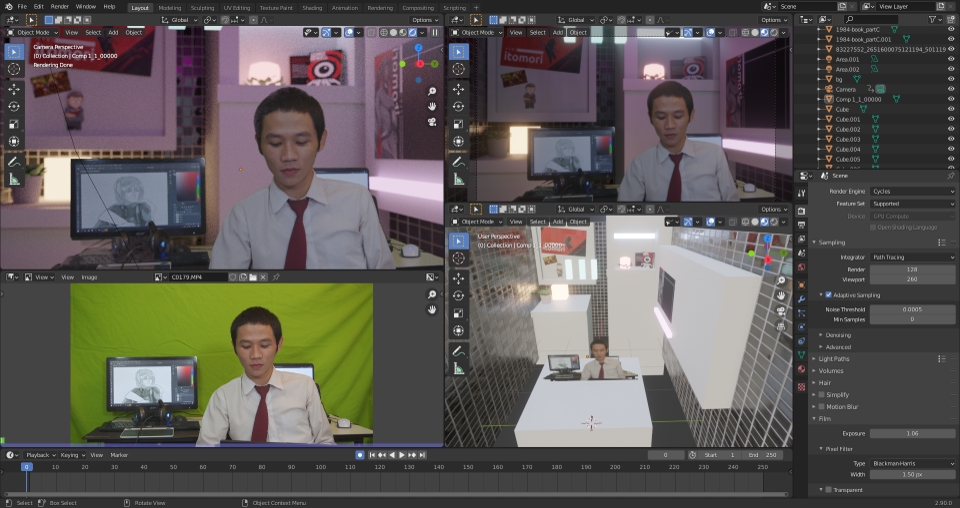The height and width of the screenshot is (508, 960).
Task: Open the Keying popover in timeline header
Action: pos(72,455)
